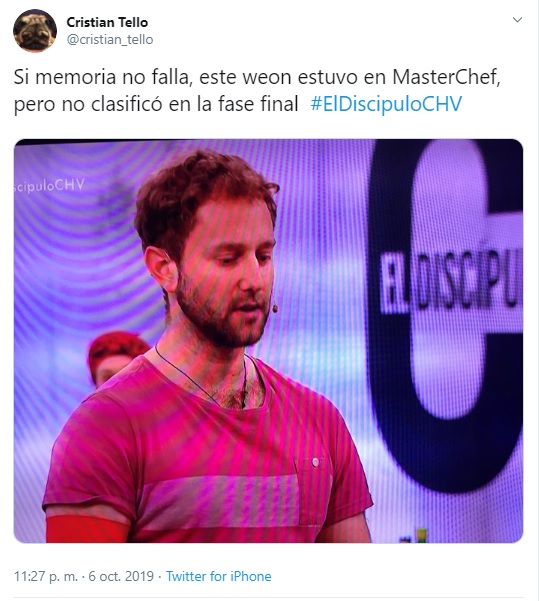Open the tweet's 11:27 p. m. timestamp

[x=46, y=576]
